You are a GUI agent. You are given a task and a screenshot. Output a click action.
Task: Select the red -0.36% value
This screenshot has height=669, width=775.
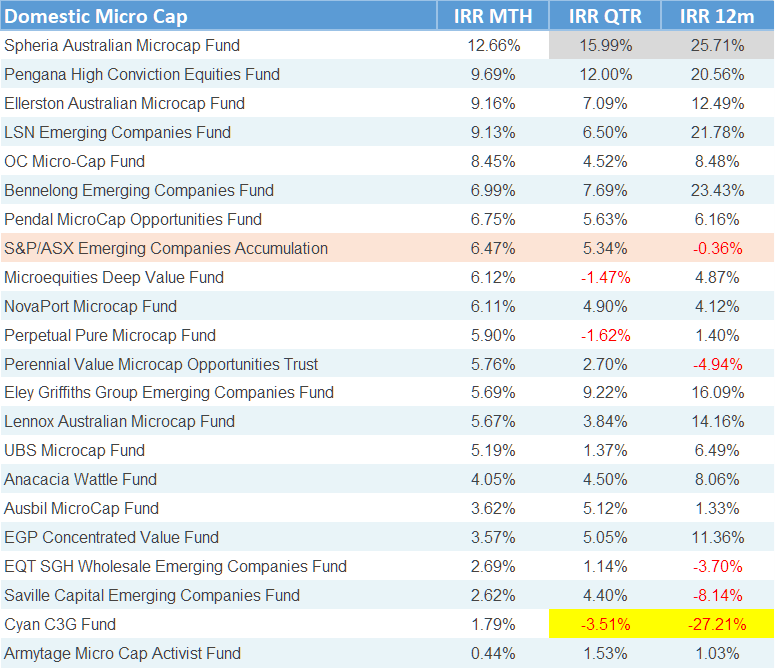click(717, 248)
